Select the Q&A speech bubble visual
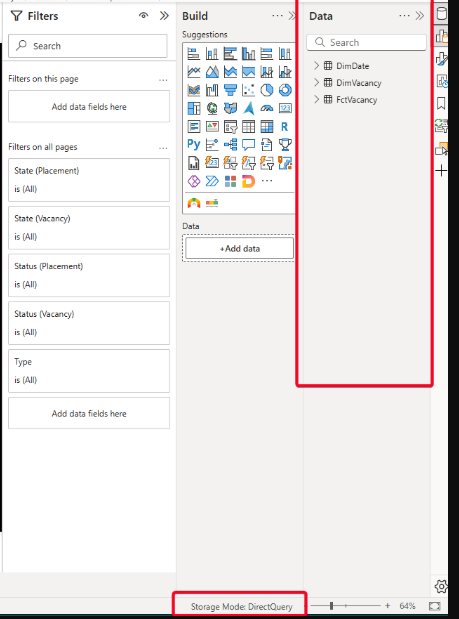The width and height of the screenshot is (459, 619). pos(249,145)
